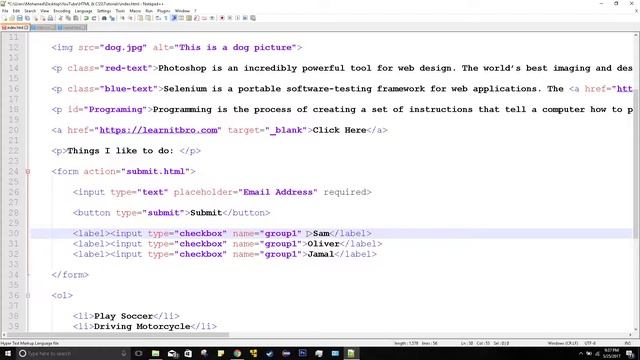This screenshot has width=640, height=360.
Task: Click "Email Address" placeholder text on line 26
Action: (x=278, y=192)
